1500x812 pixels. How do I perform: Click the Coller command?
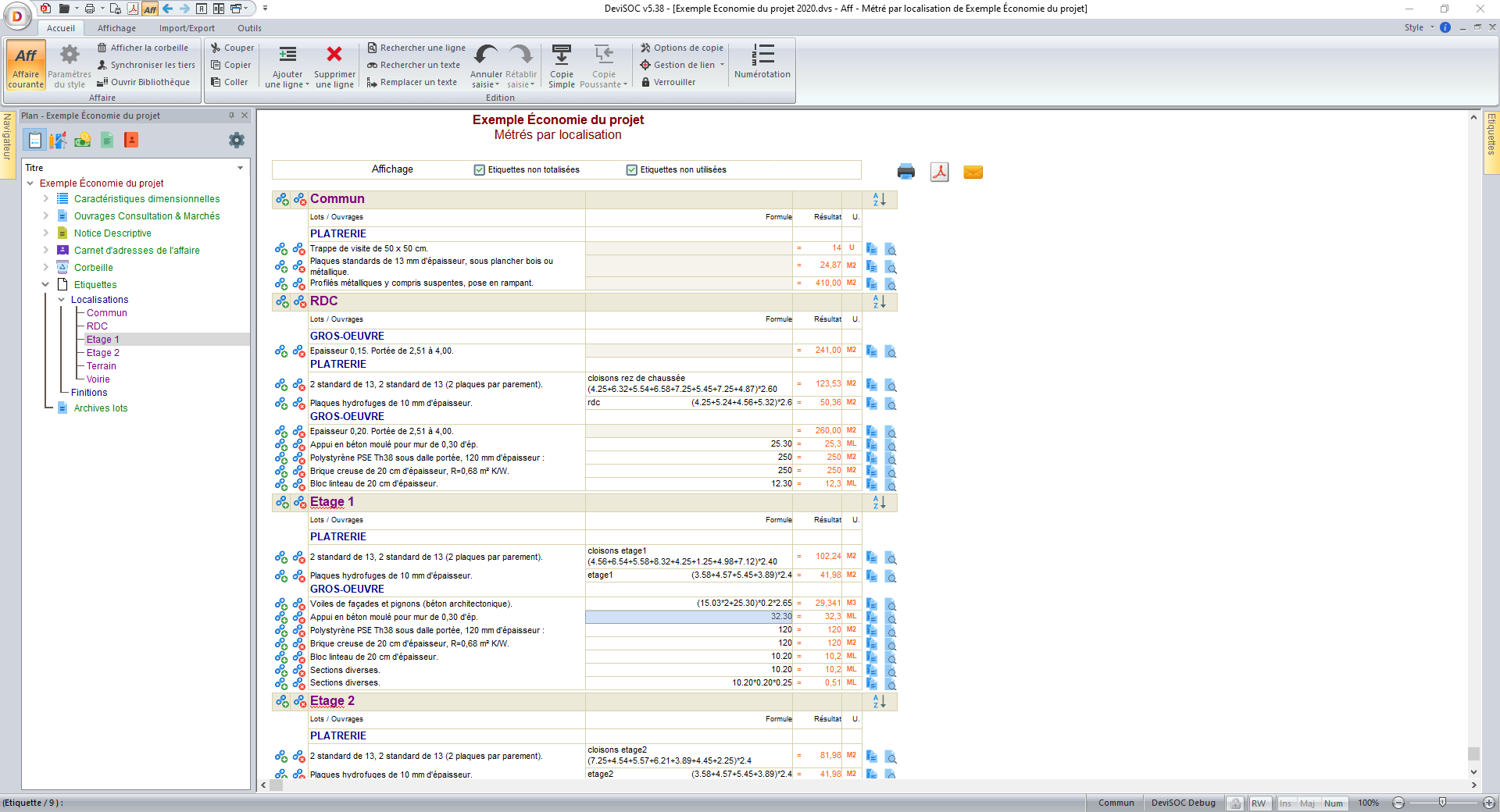230,82
